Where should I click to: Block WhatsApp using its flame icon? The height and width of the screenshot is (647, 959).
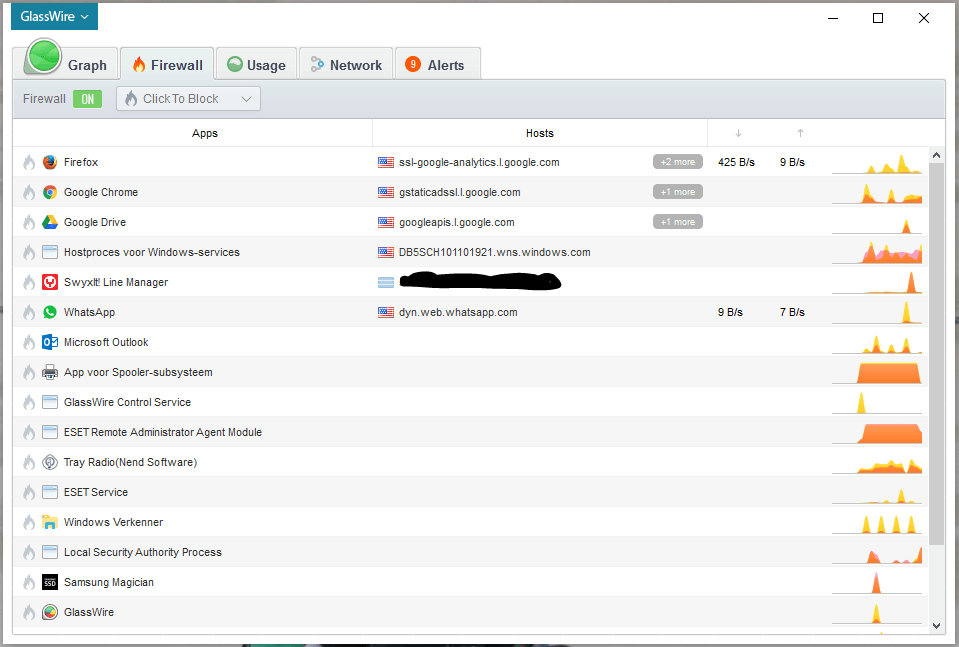click(x=29, y=312)
